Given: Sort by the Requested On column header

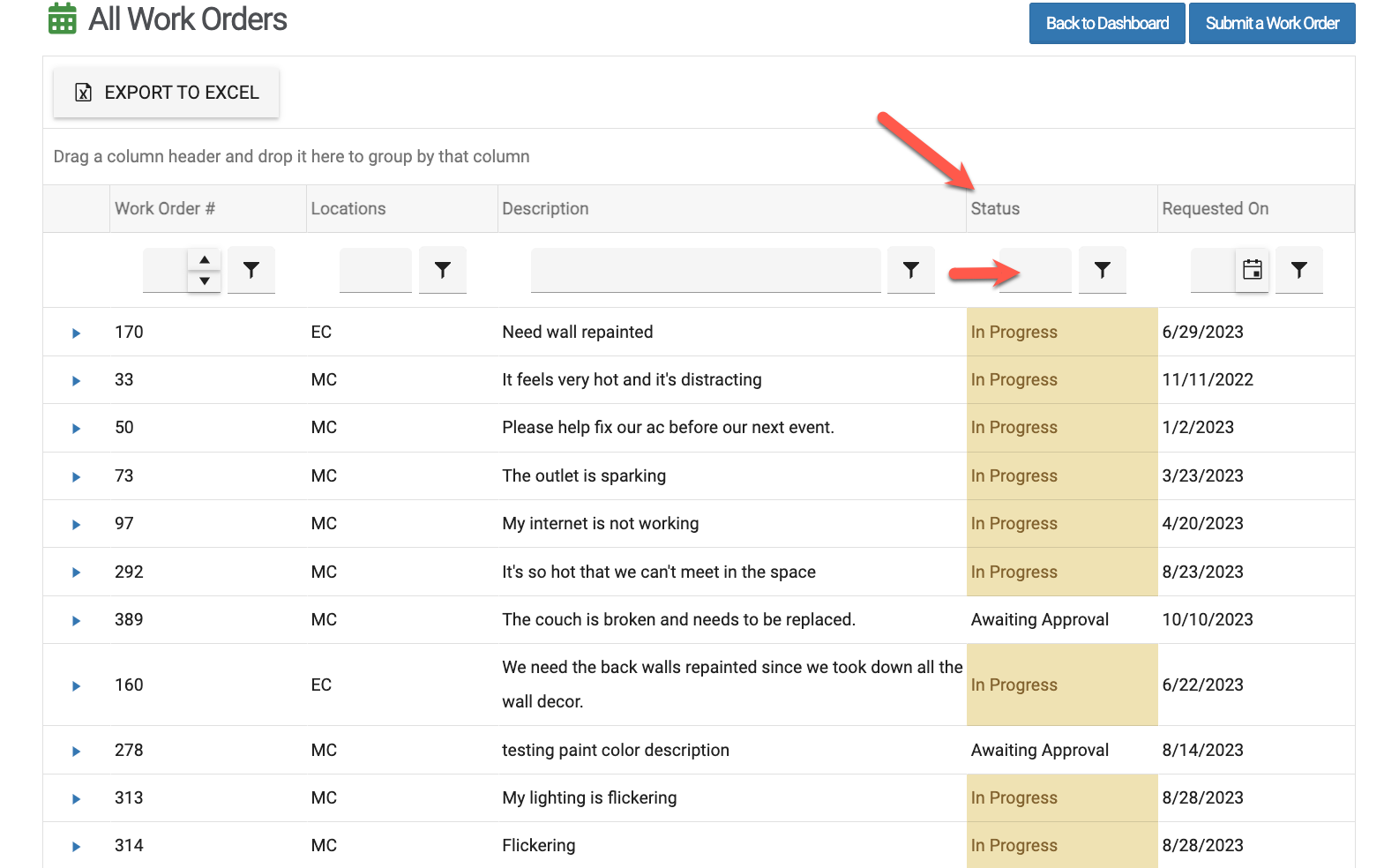Looking at the screenshot, I should pyautogui.click(x=1215, y=209).
